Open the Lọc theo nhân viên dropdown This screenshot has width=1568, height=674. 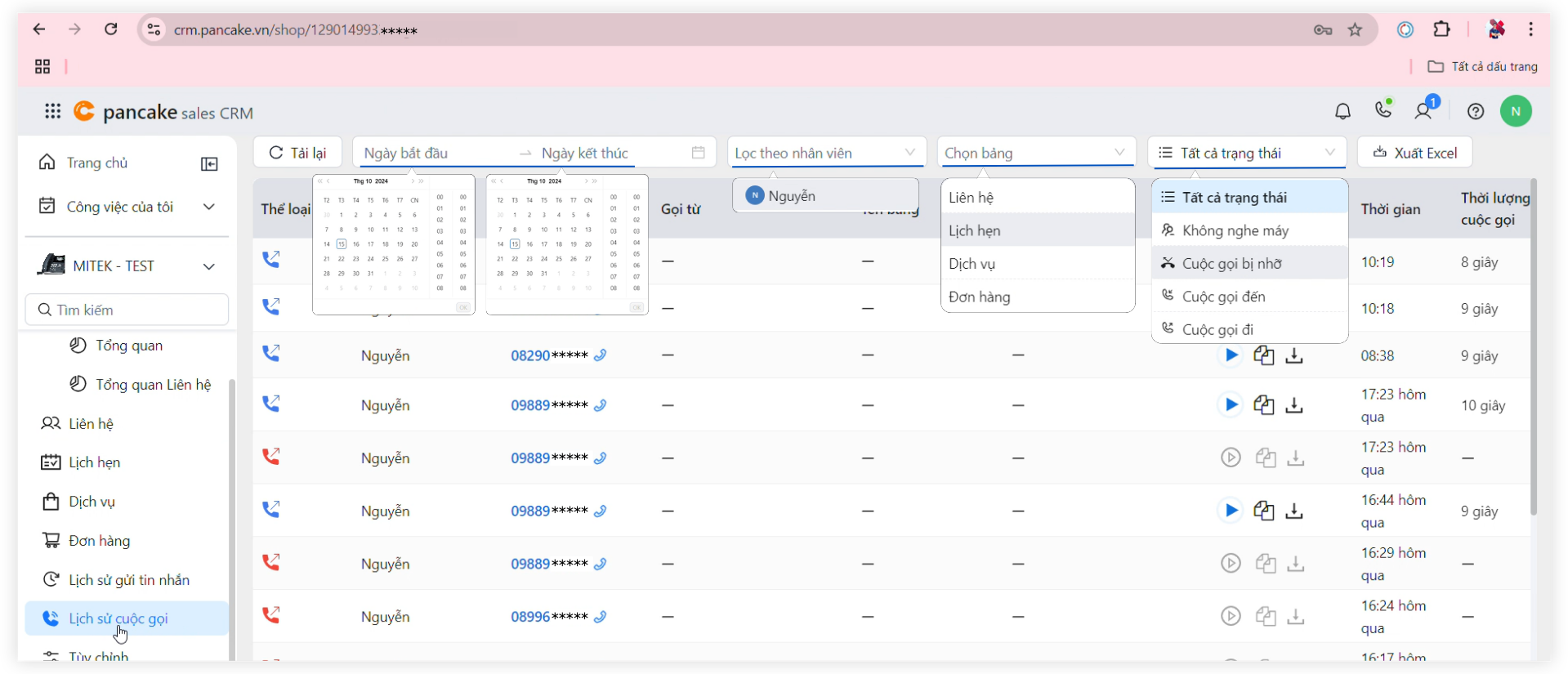click(x=826, y=153)
